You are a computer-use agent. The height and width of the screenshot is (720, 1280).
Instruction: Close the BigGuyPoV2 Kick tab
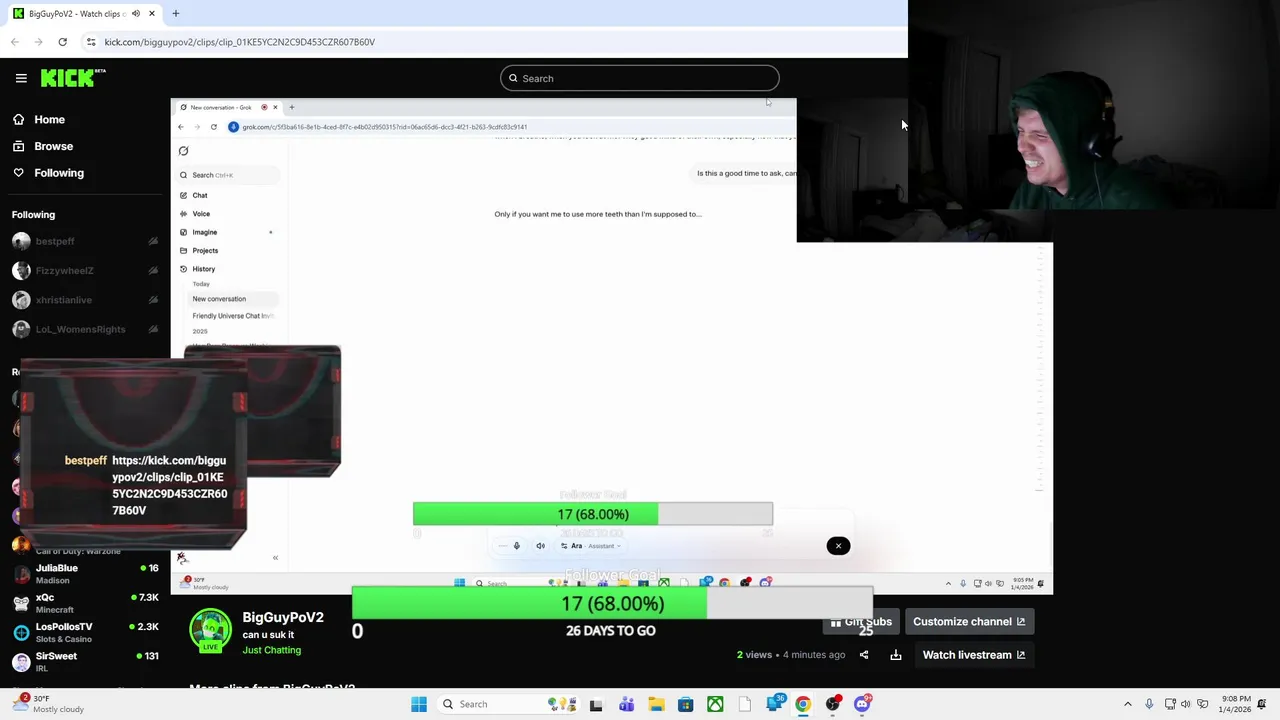pyautogui.click(x=152, y=14)
